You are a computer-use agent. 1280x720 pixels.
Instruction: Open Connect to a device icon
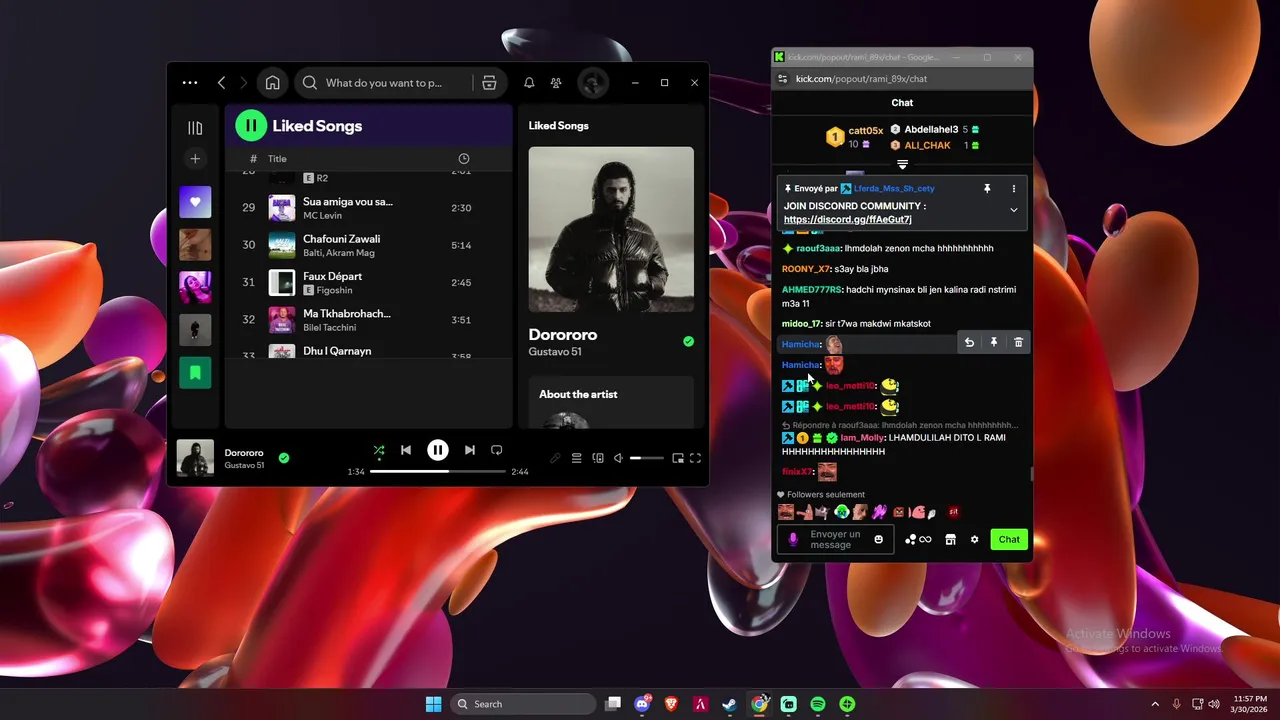click(x=598, y=458)
